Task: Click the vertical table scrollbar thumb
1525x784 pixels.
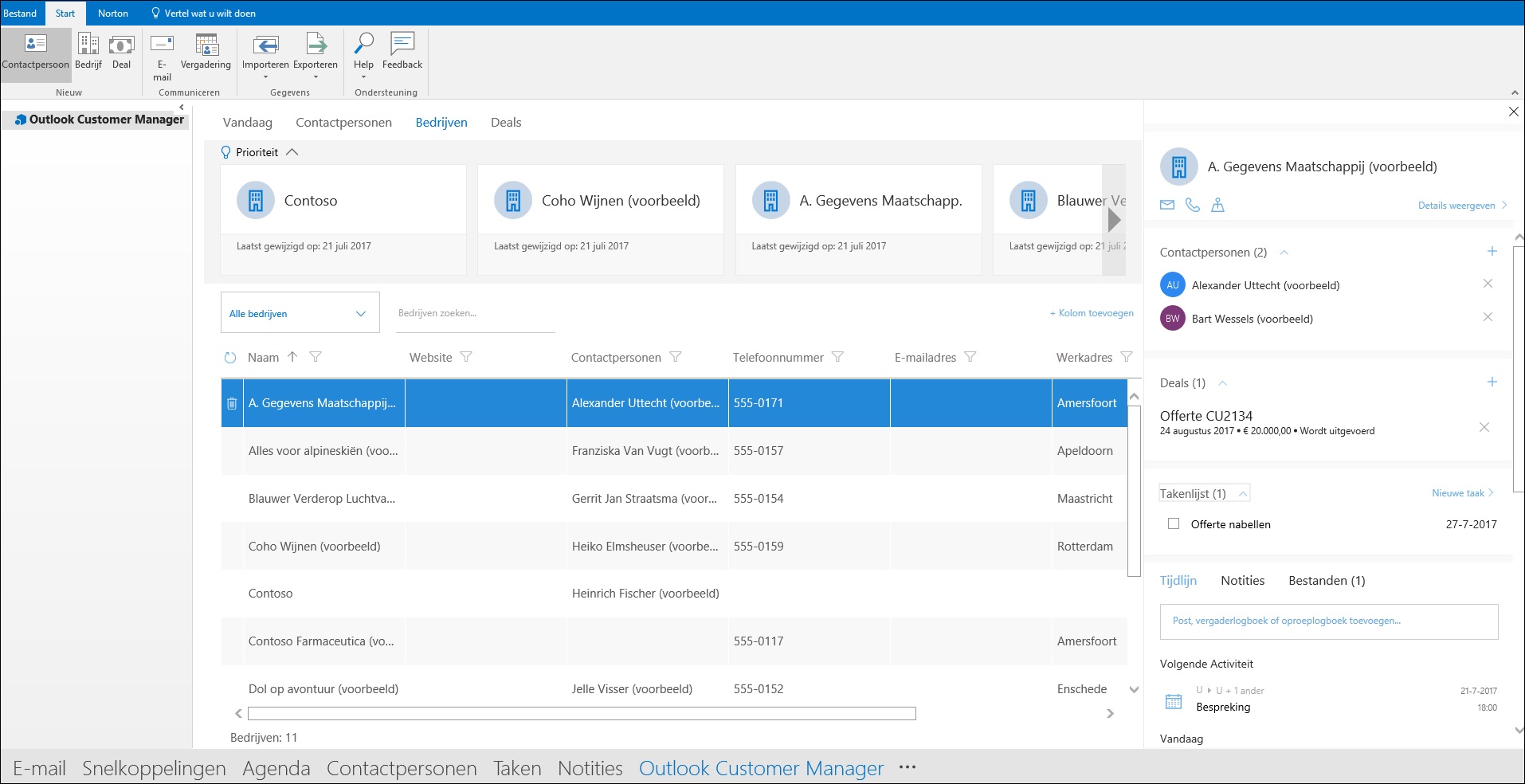Action: click(1135, 490)
